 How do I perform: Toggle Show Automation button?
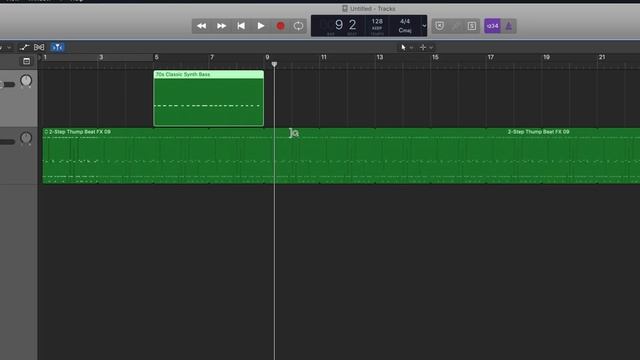[x=24, y=47]
